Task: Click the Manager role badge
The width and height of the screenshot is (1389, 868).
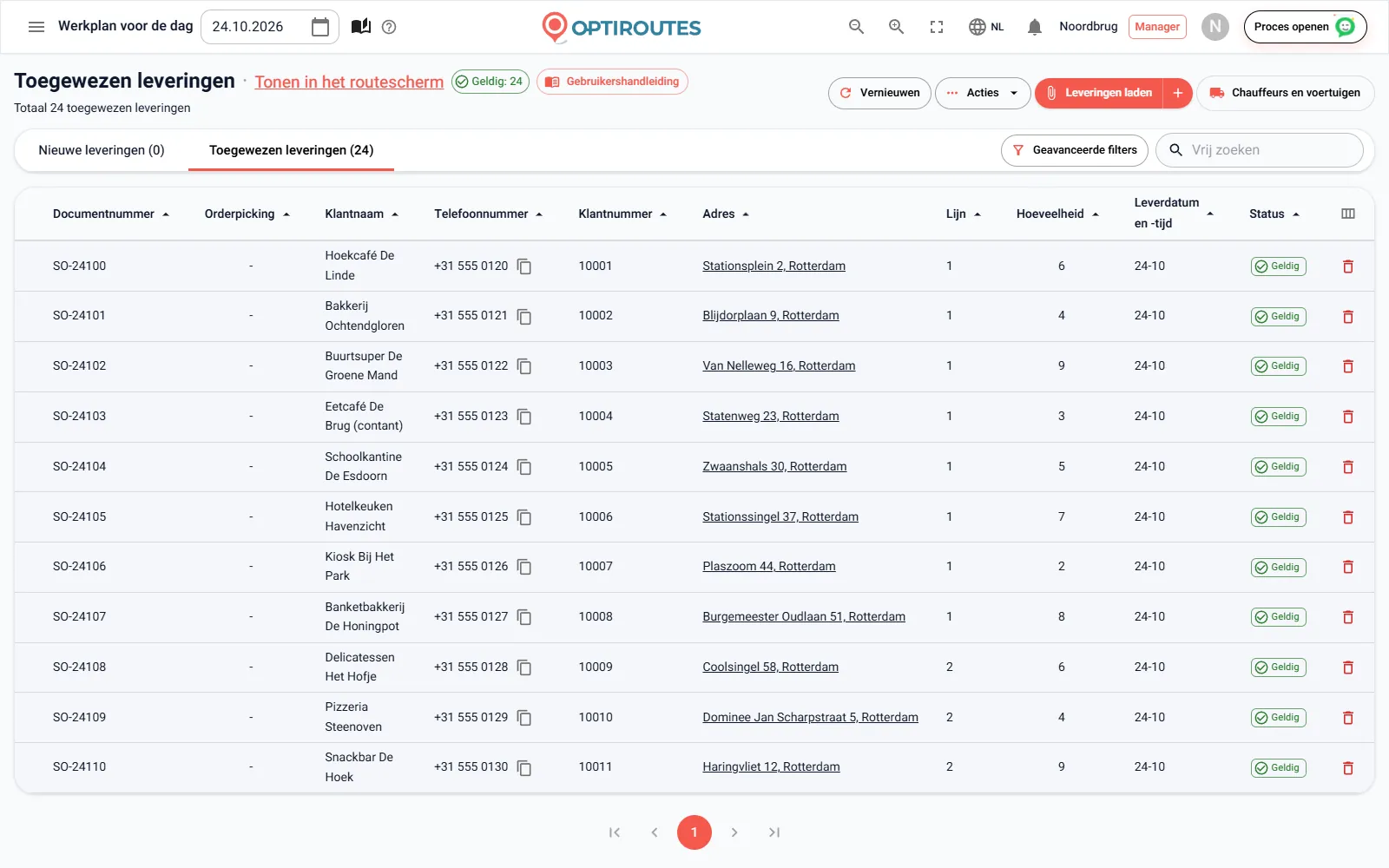Action: (1157, 27)
